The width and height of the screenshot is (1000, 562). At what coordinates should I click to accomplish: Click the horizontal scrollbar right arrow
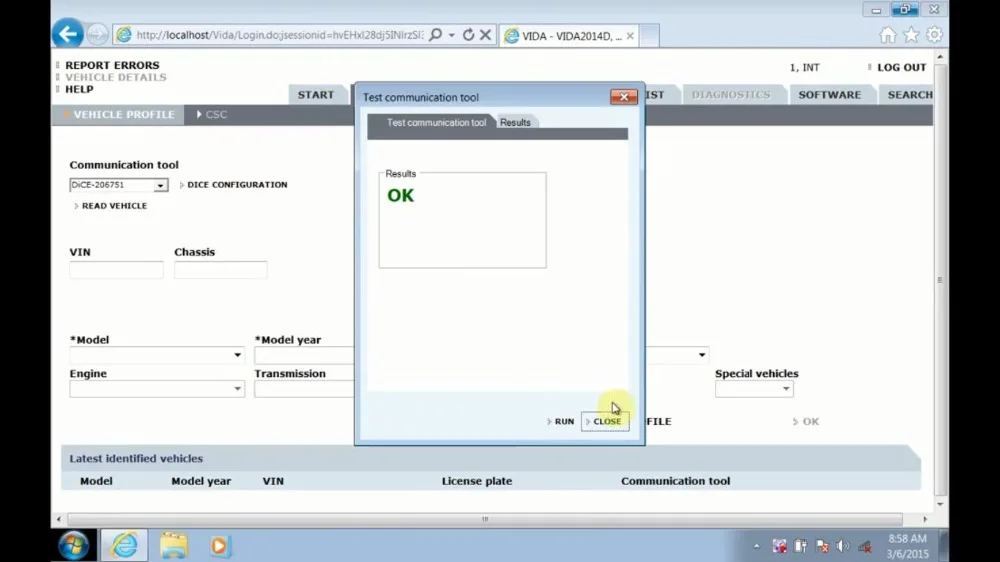pos(925,519)
